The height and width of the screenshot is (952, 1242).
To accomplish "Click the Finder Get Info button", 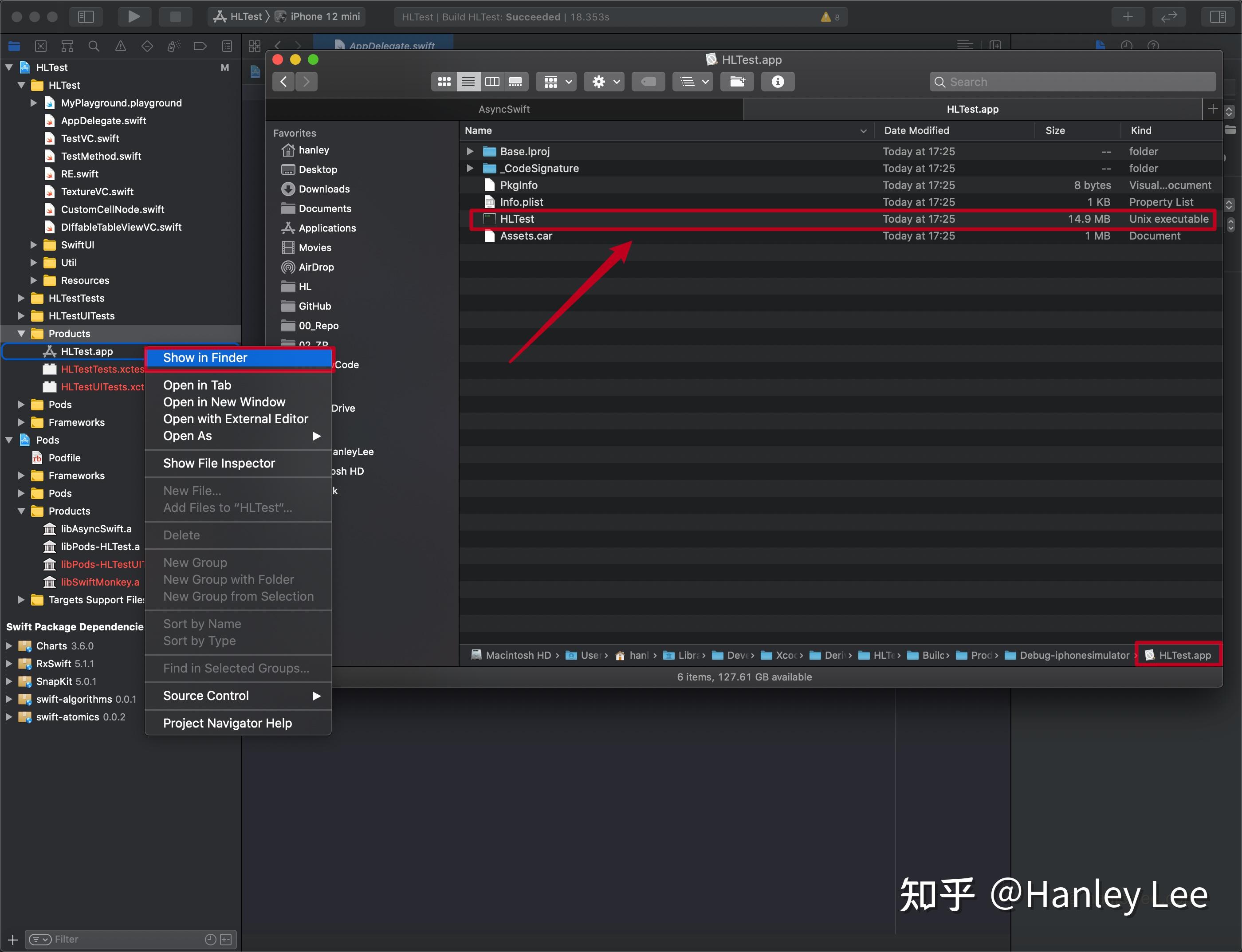I will pyautogui.click(x=778, y=82).
